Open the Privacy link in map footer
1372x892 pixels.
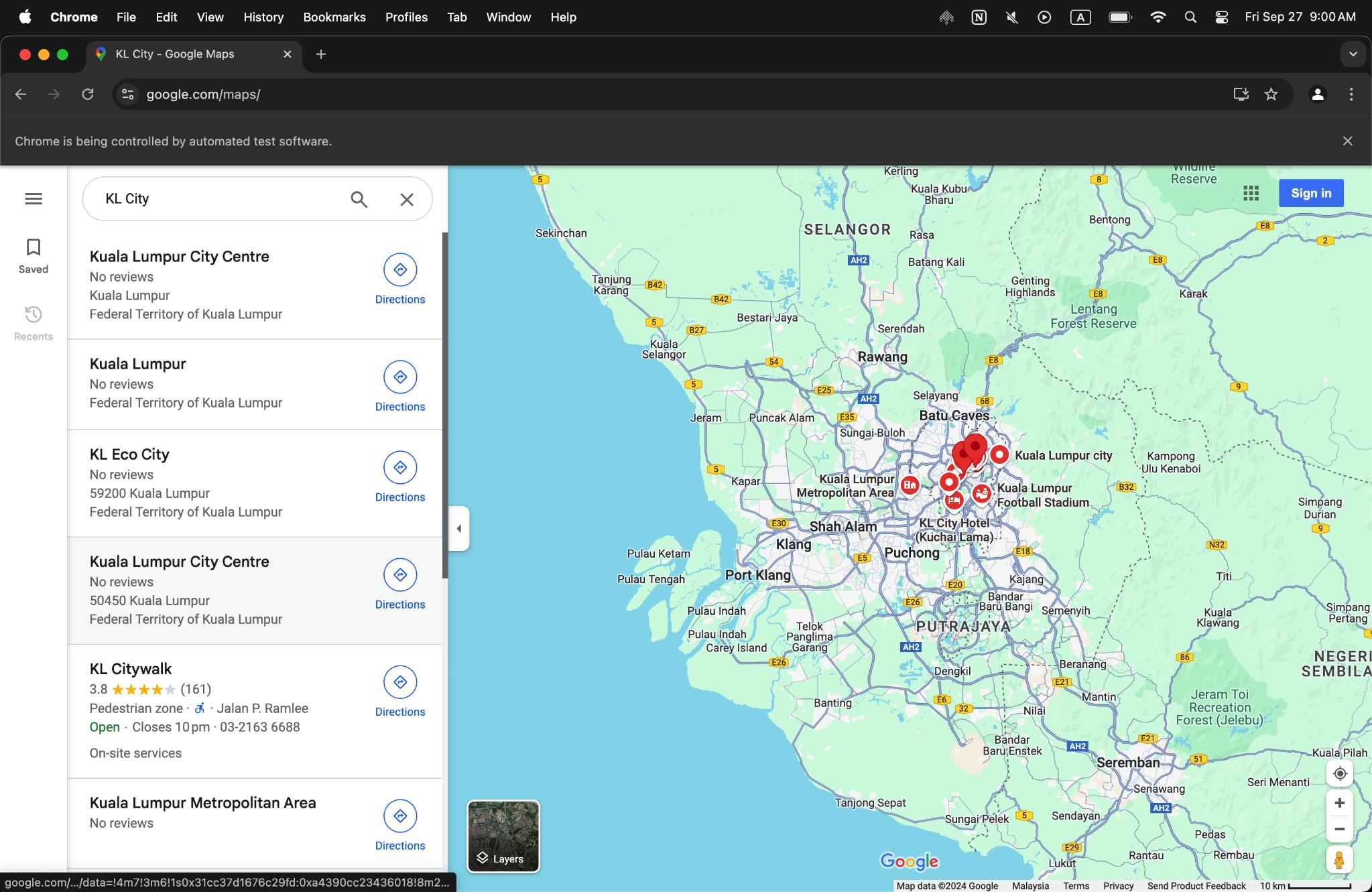coord(1118,886)
